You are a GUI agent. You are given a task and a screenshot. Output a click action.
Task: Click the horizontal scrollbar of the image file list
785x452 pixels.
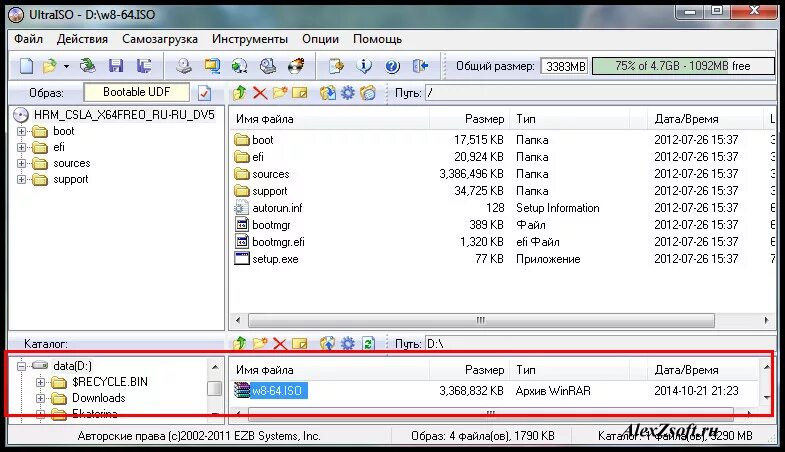(481, 320)
